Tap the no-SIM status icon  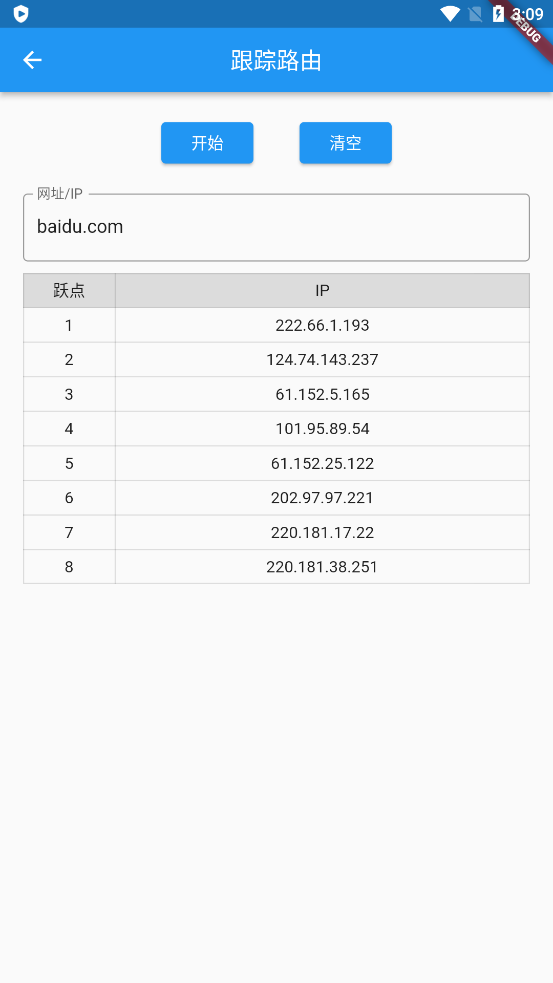click(x=475, y=14)
